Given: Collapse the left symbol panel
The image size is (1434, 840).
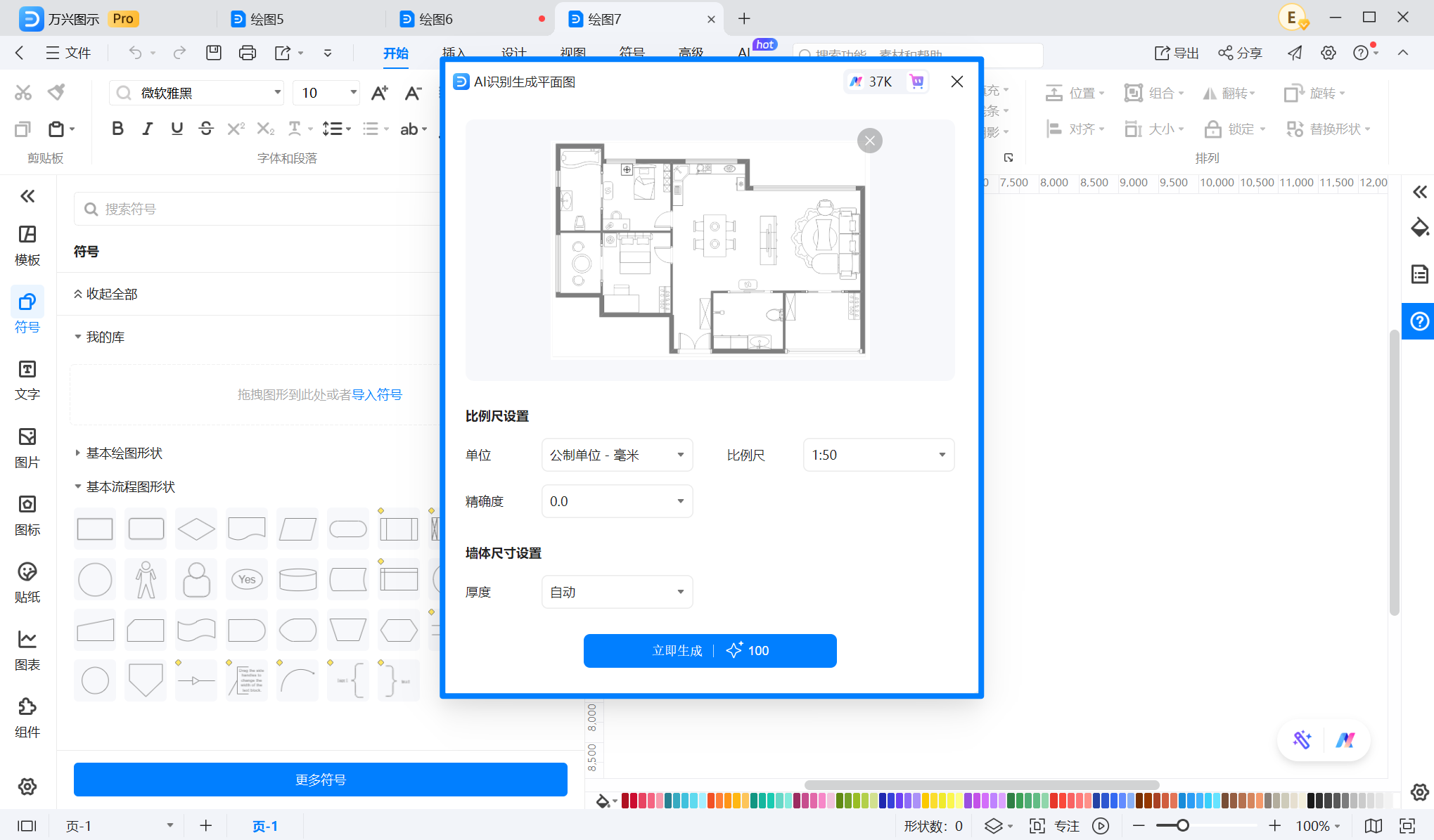Looking at the screenshot, I should click(x=27, y=196).
